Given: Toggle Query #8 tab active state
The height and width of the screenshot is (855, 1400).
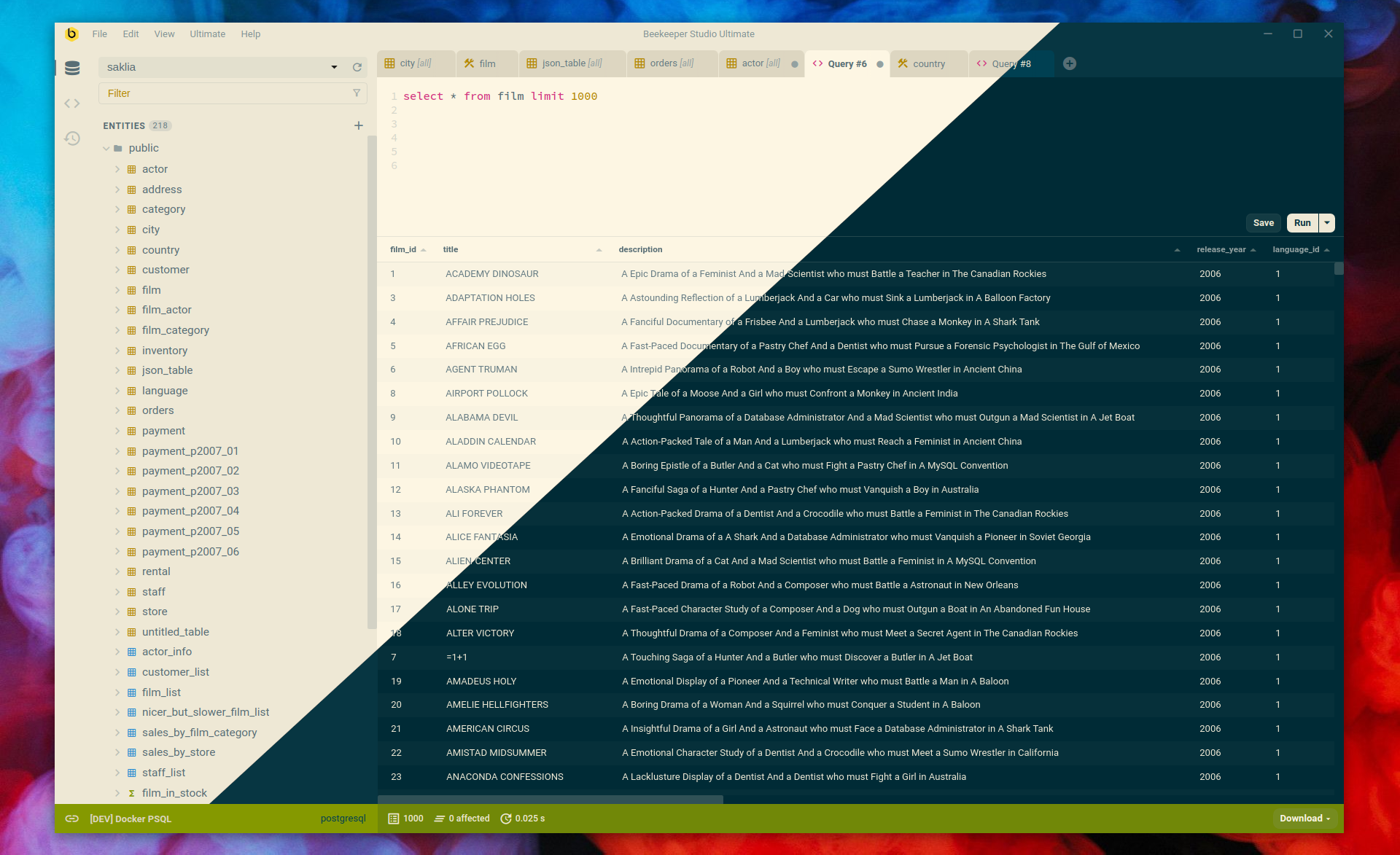Looking at the screenshot, I should point(1011,63).
